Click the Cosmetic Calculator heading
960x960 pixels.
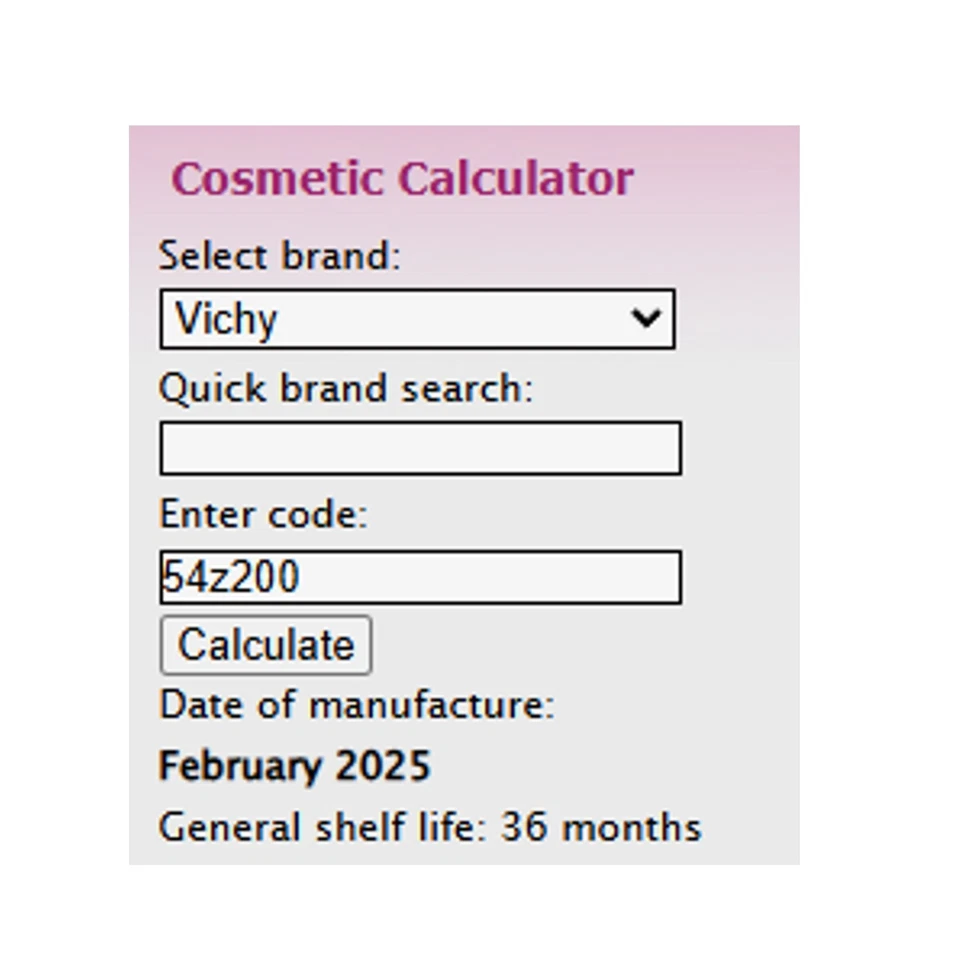pos(403,179)
